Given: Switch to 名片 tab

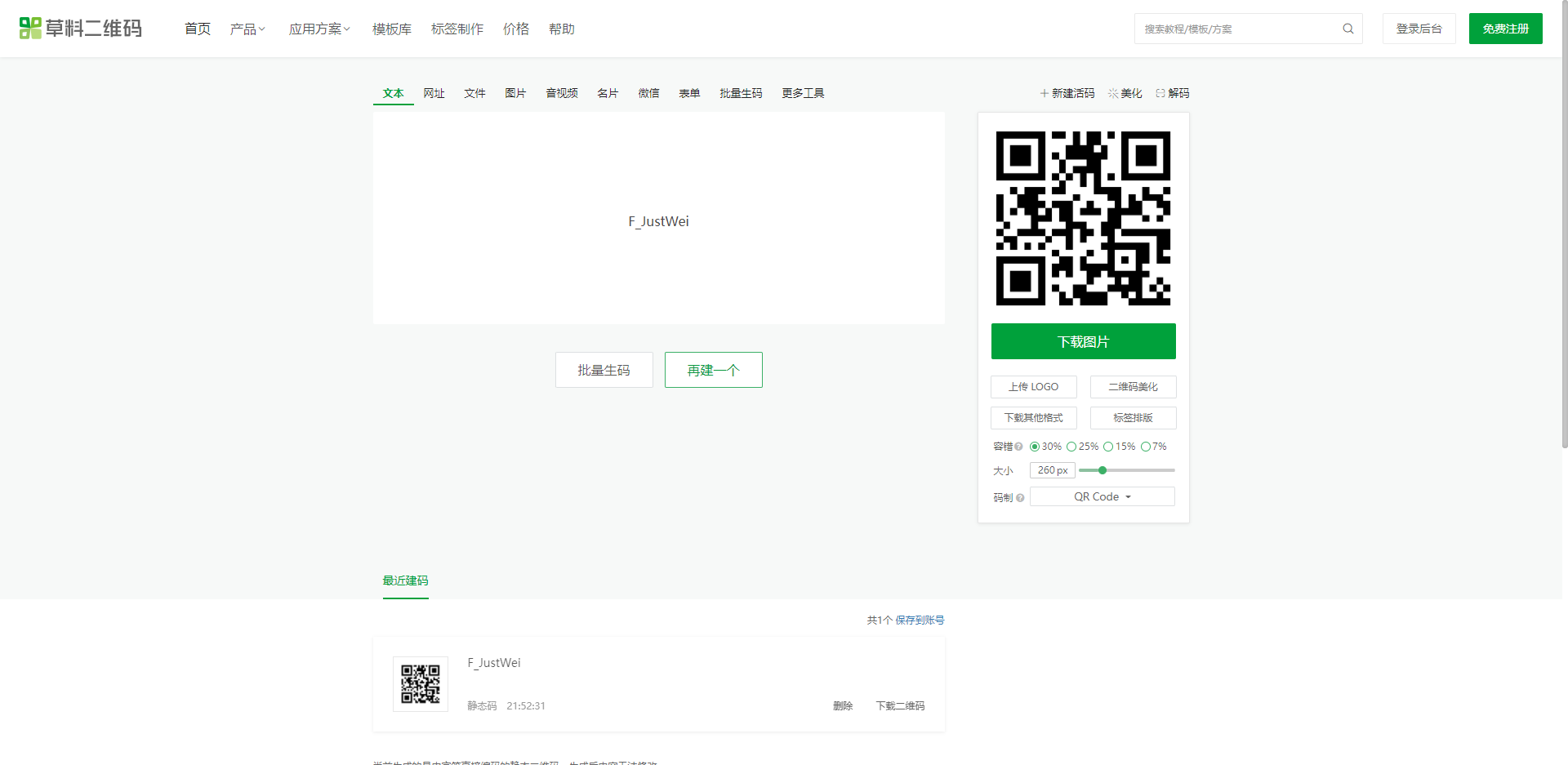Looking at the screenshot, I should coord(608,93).
